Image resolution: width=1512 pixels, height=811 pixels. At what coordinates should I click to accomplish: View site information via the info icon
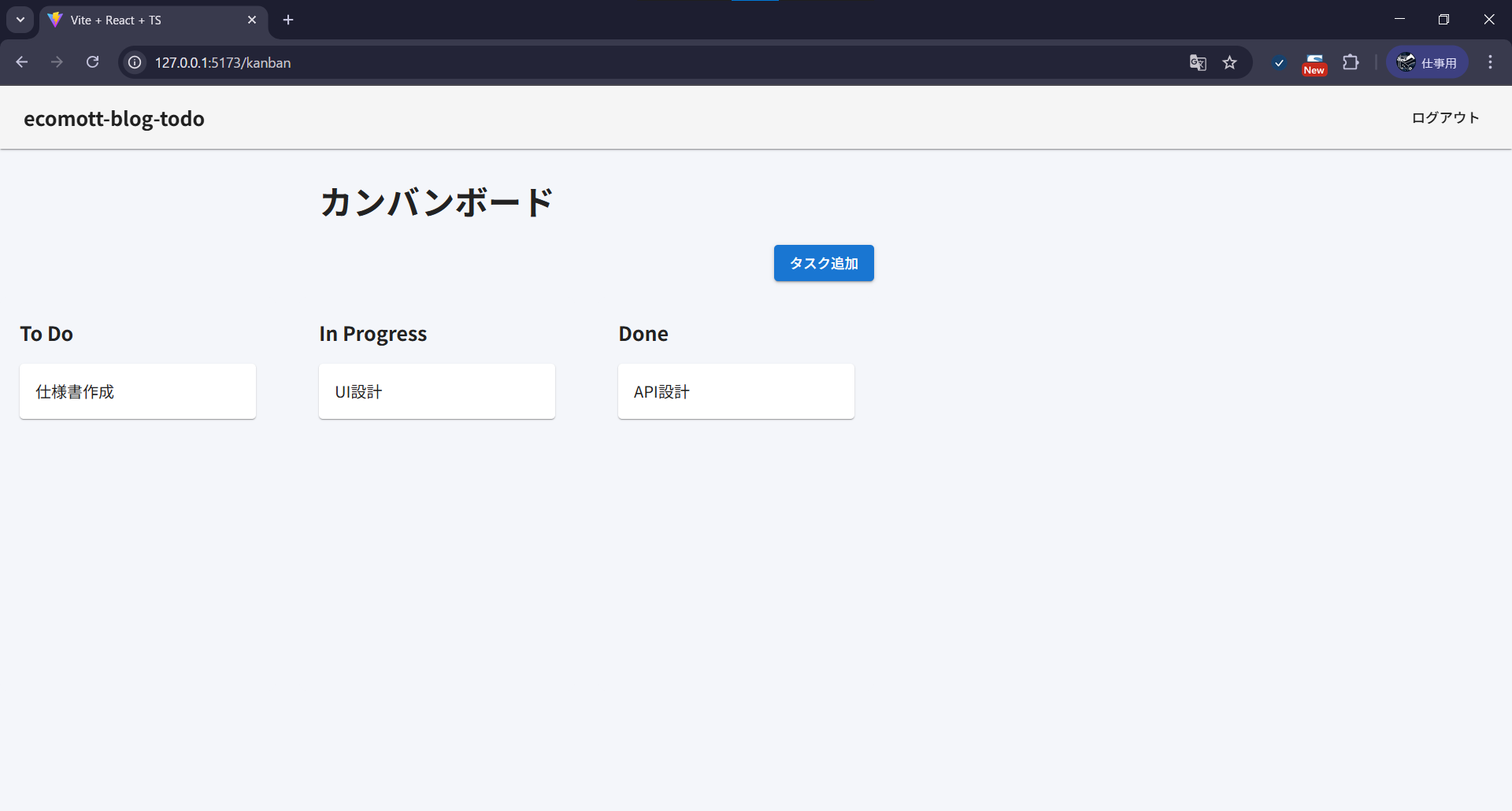[134, 62]
